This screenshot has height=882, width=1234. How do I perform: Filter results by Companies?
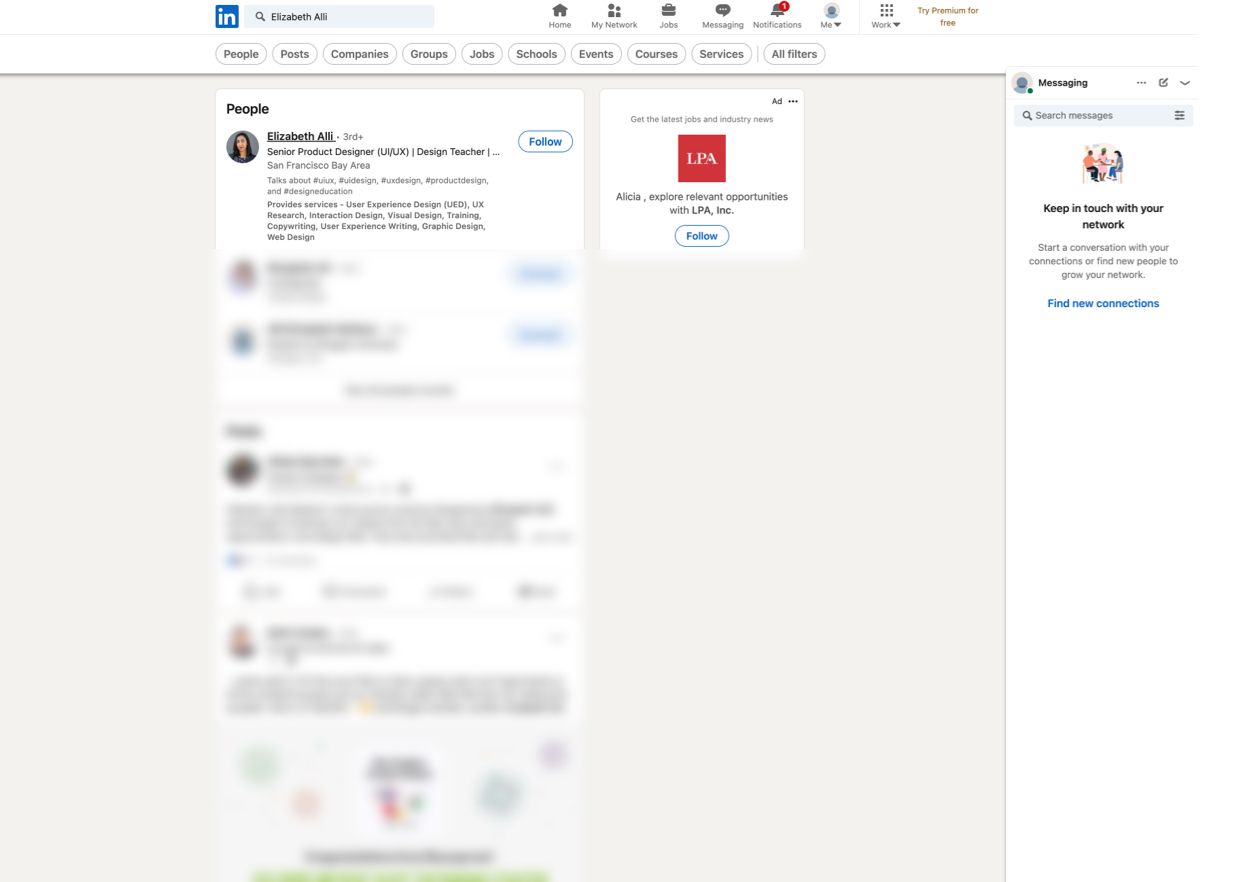(x=360, y=54)
